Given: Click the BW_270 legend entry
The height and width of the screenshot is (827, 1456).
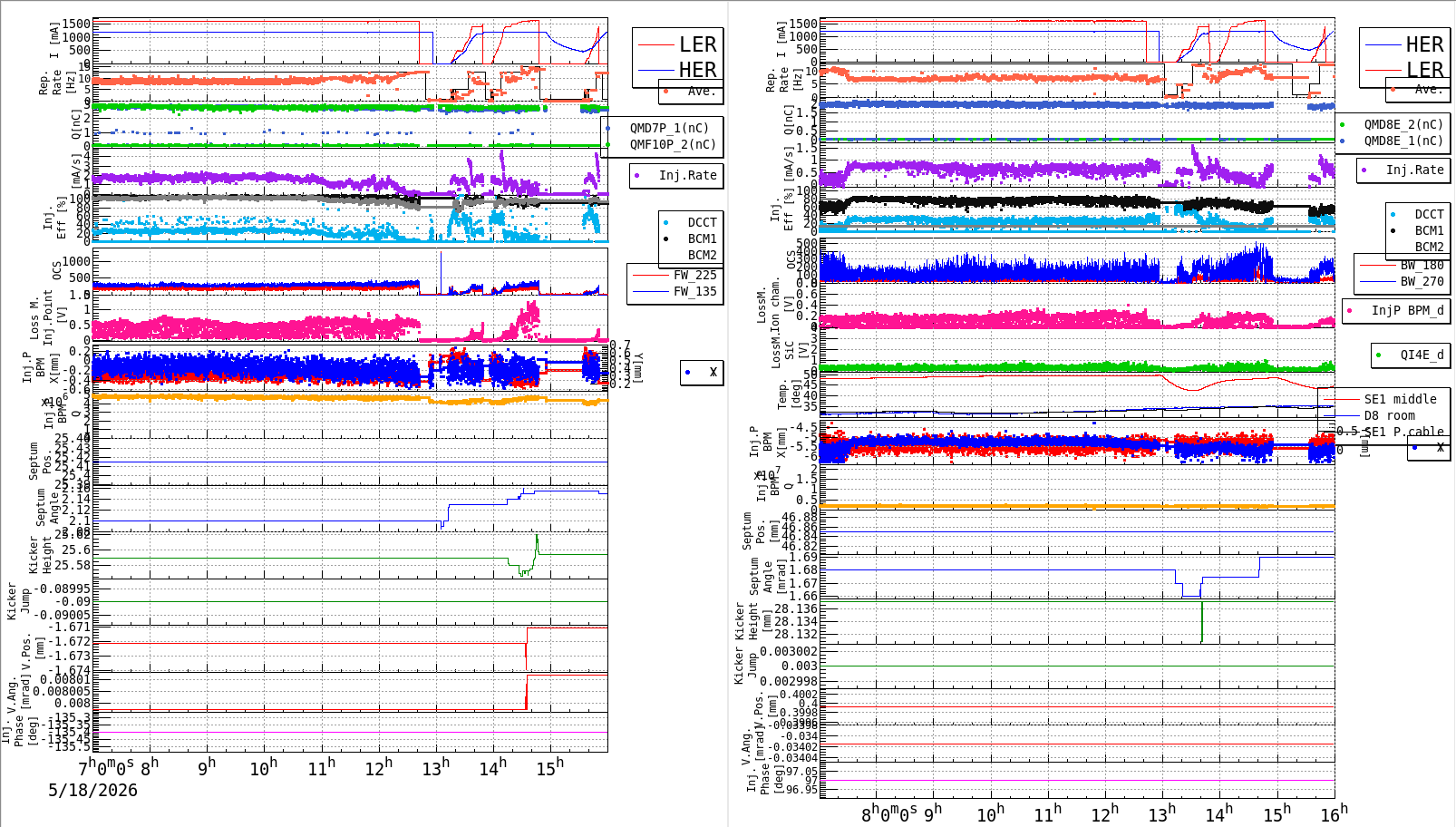Looking at the screenshot, I should (1403, 281).
